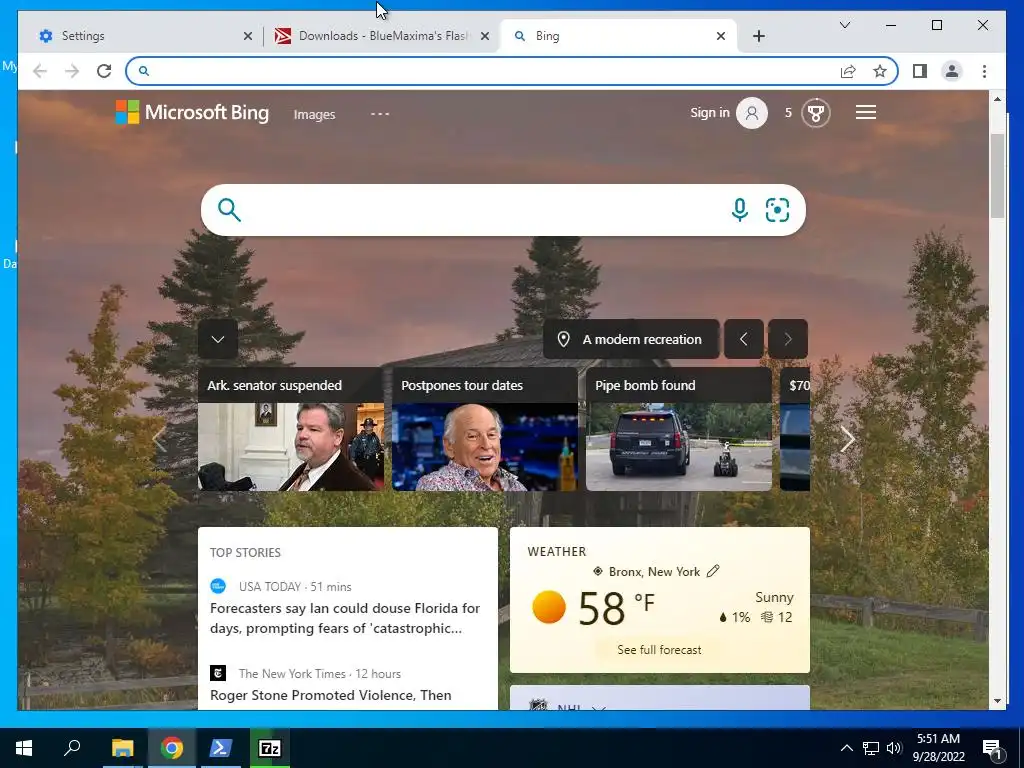Open Bing hamburger settings menu
This screenshot has width=1024, height=768.
pyautogui.click(x=865, y=112)
